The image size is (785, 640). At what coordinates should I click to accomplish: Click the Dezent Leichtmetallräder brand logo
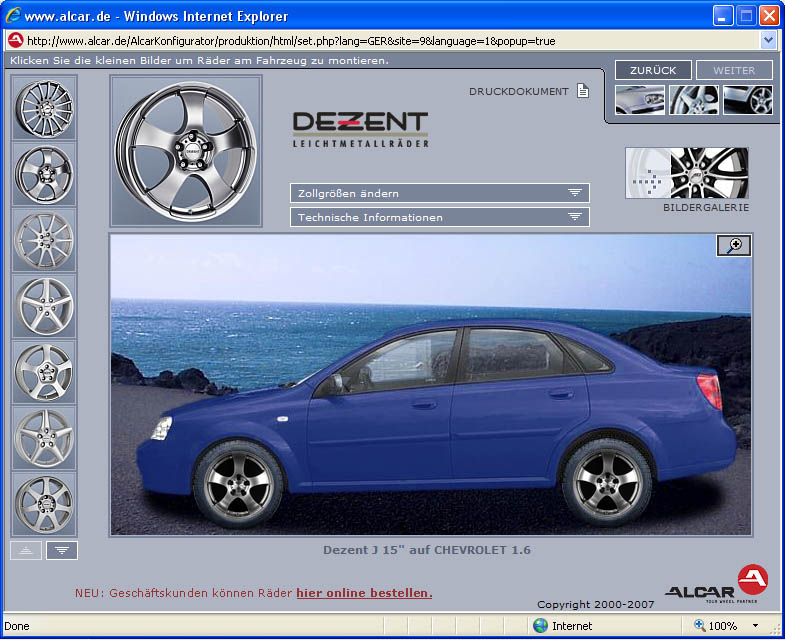(360, 128)
